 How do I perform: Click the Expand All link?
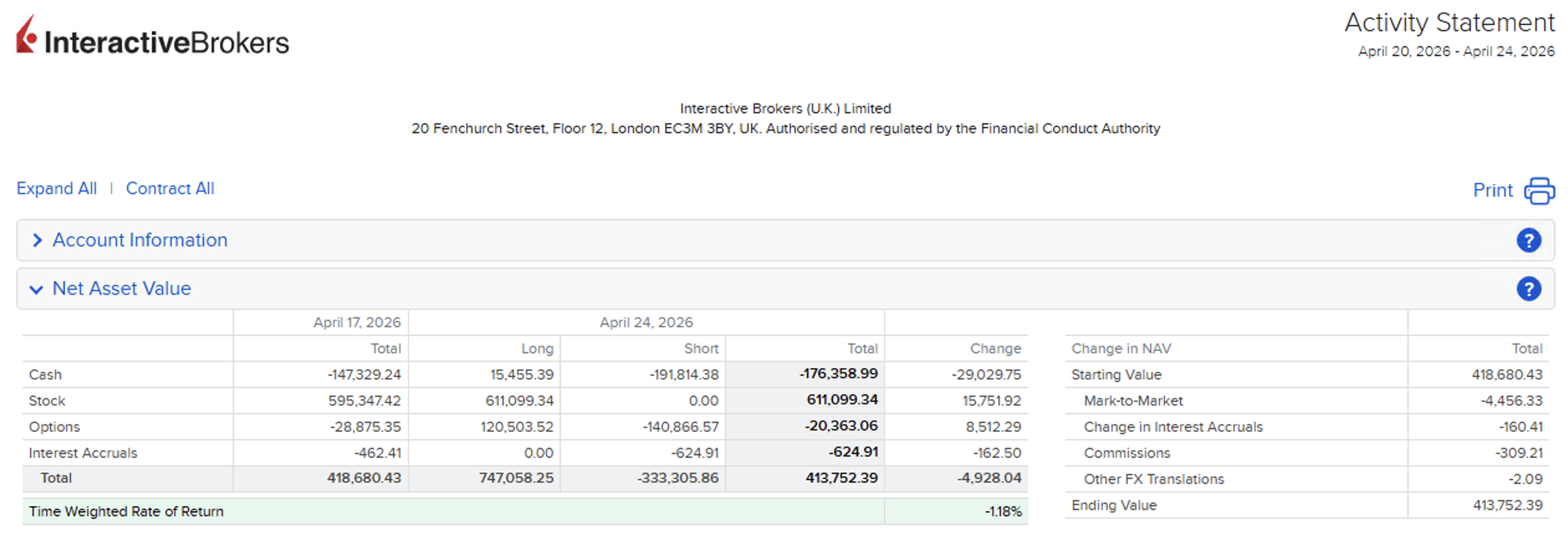click(x=57, y=188)
